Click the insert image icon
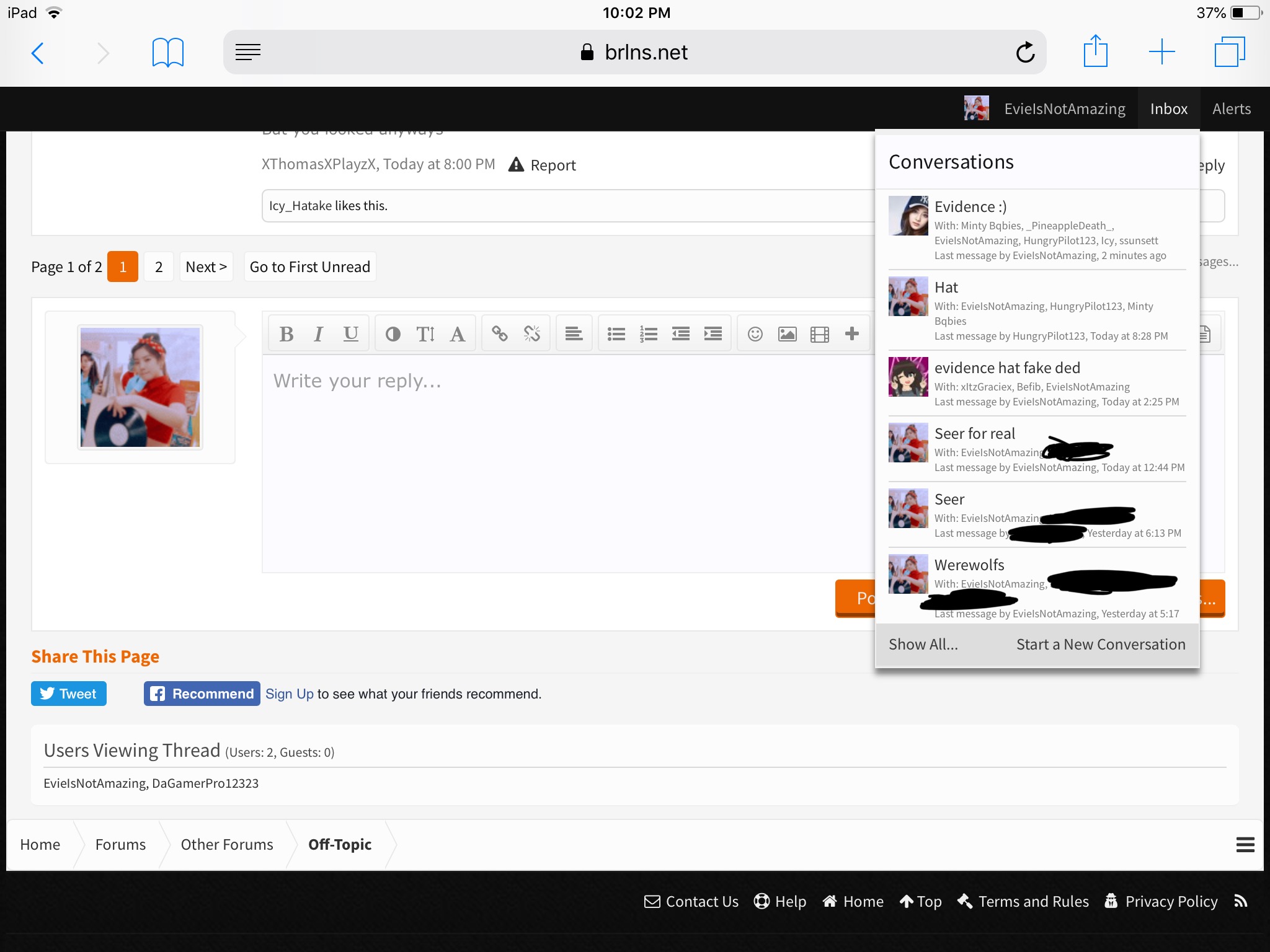Screen dimensions: 1270x952 pos(788,334)
